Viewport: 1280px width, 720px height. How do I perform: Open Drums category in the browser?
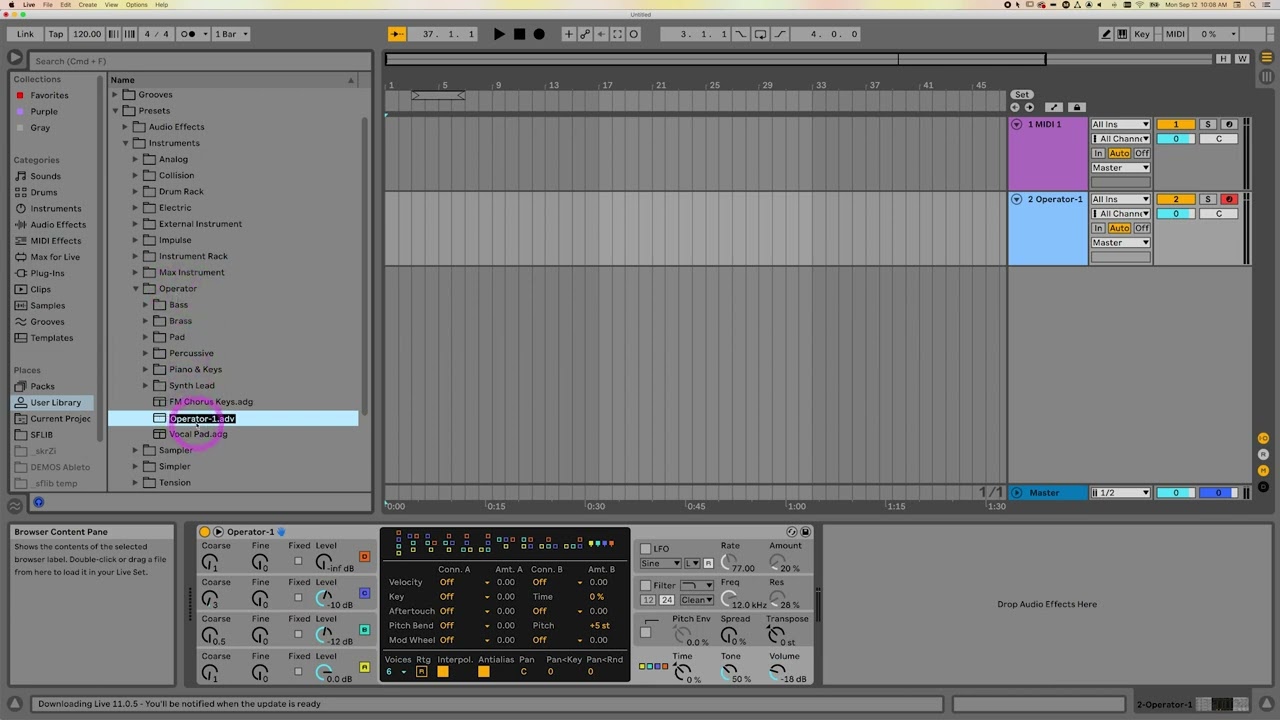[43, 192]
